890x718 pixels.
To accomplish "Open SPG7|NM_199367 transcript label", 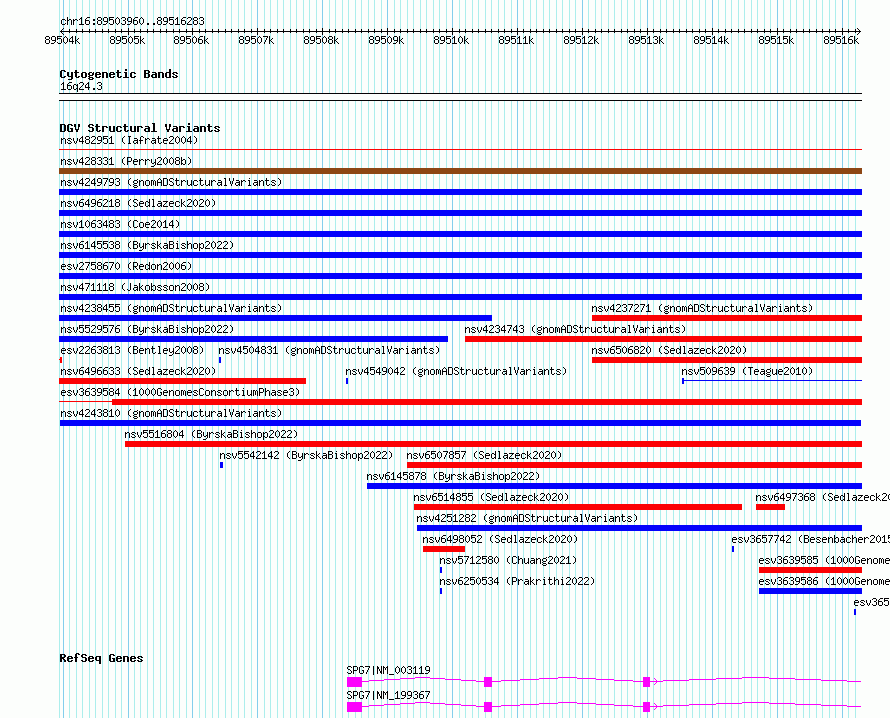I will coord(388,695).
